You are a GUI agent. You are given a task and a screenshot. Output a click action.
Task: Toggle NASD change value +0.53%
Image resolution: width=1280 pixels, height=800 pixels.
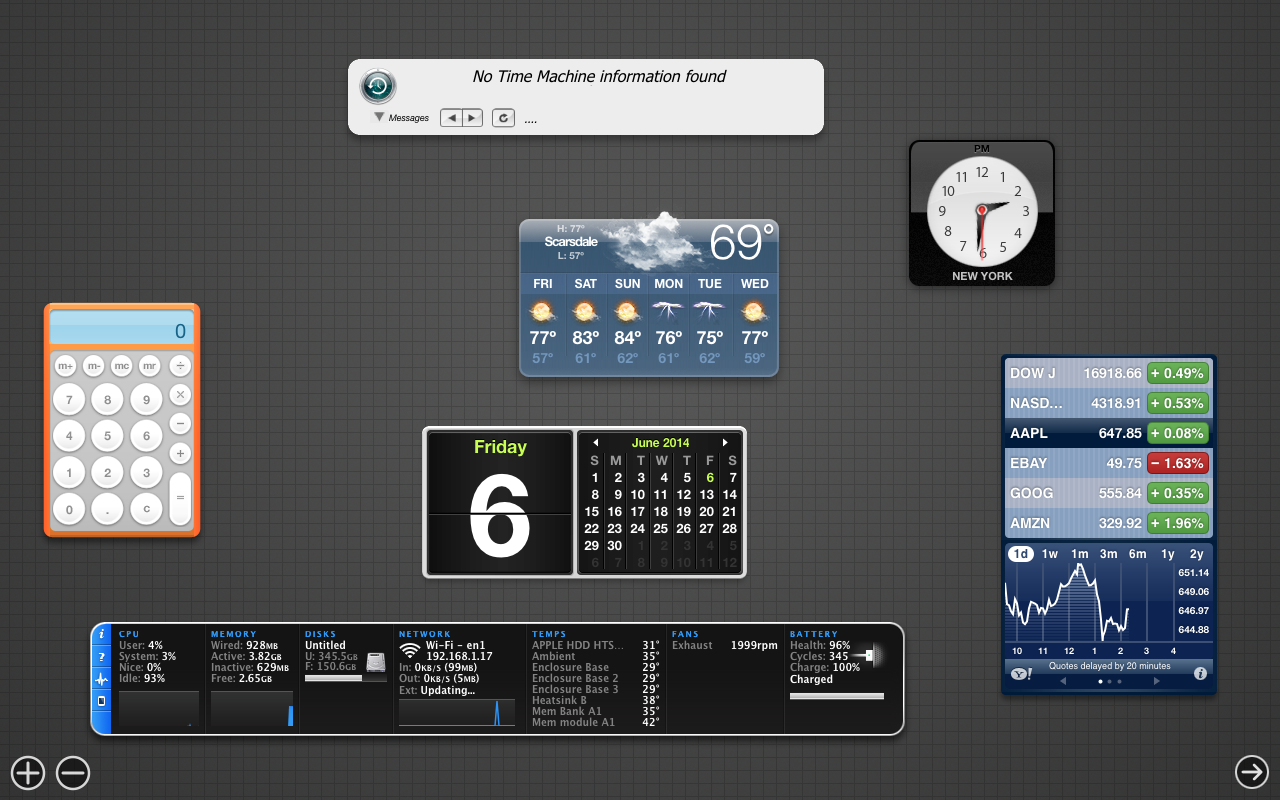pyautogui.click(x=1178, y=403)
